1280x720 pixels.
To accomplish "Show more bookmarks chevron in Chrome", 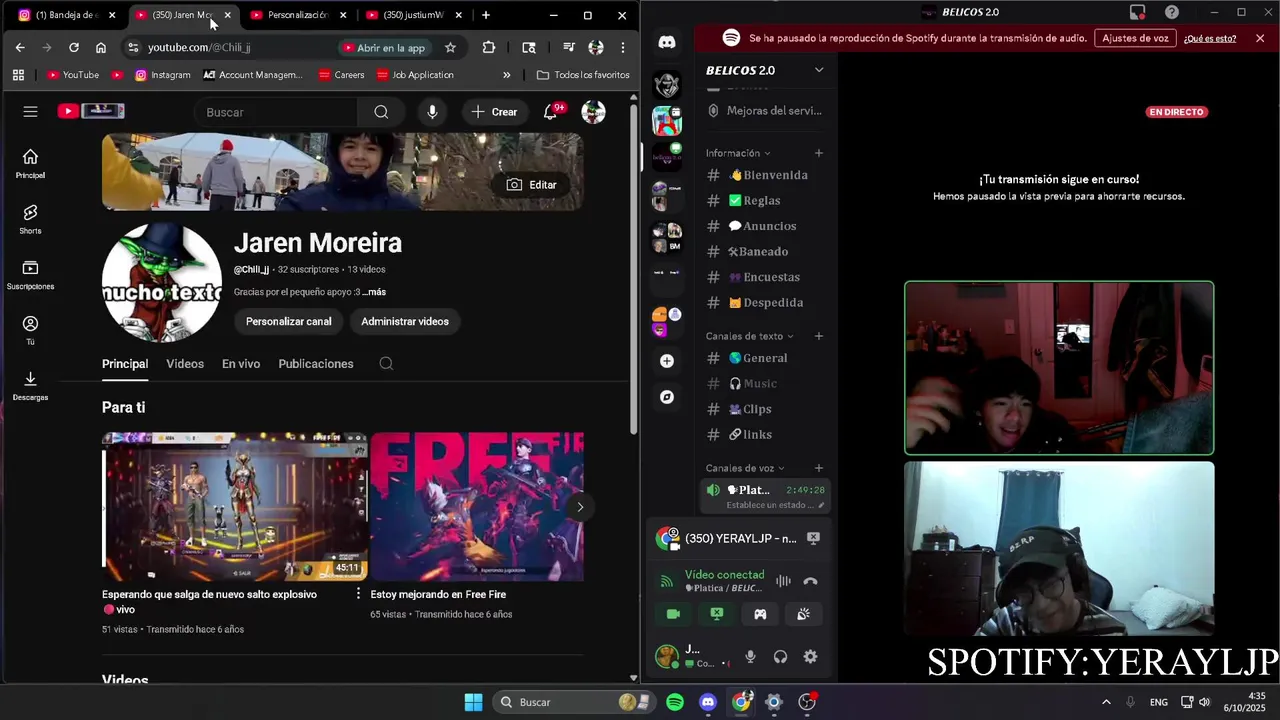I will pyautogui.click(x=506, y=75).
